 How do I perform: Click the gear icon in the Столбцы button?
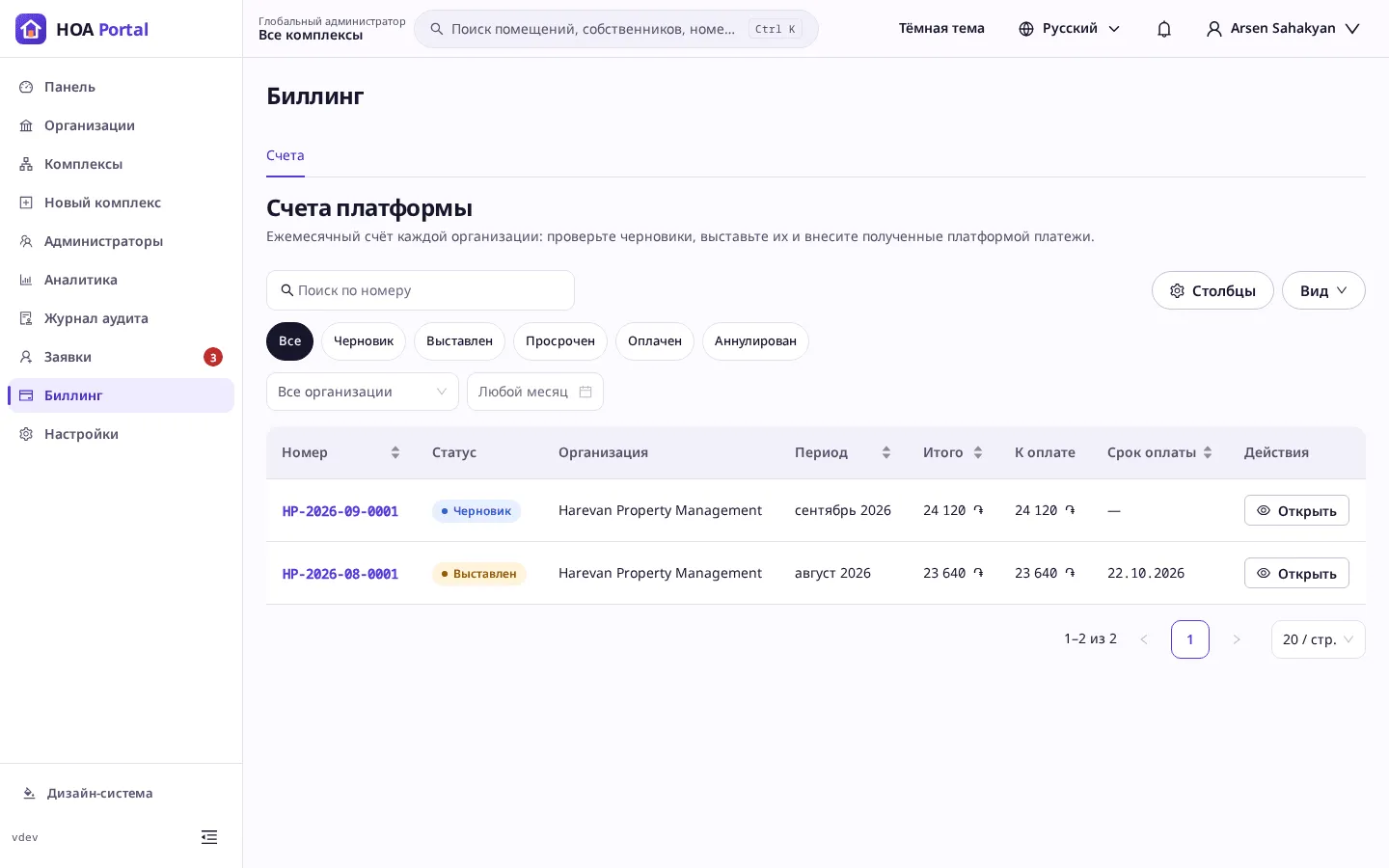(1177, 290)
